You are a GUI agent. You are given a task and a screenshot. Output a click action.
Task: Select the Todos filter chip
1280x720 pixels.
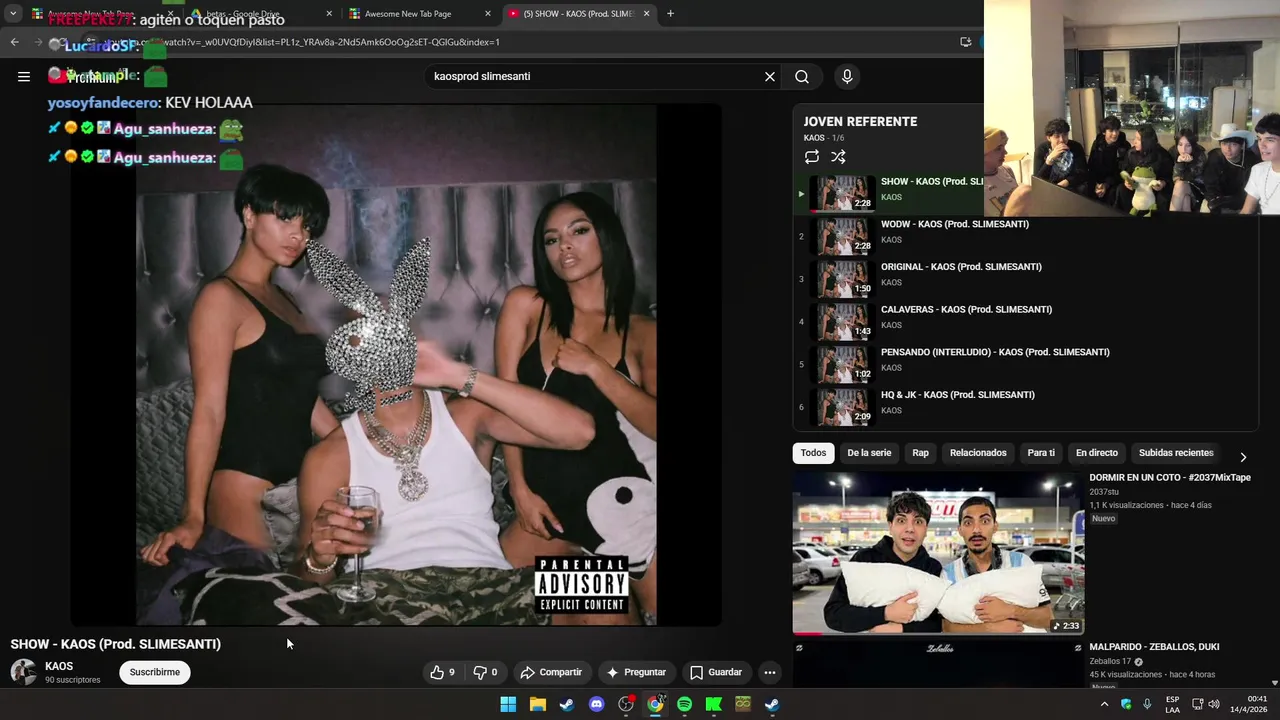point(813,453)
